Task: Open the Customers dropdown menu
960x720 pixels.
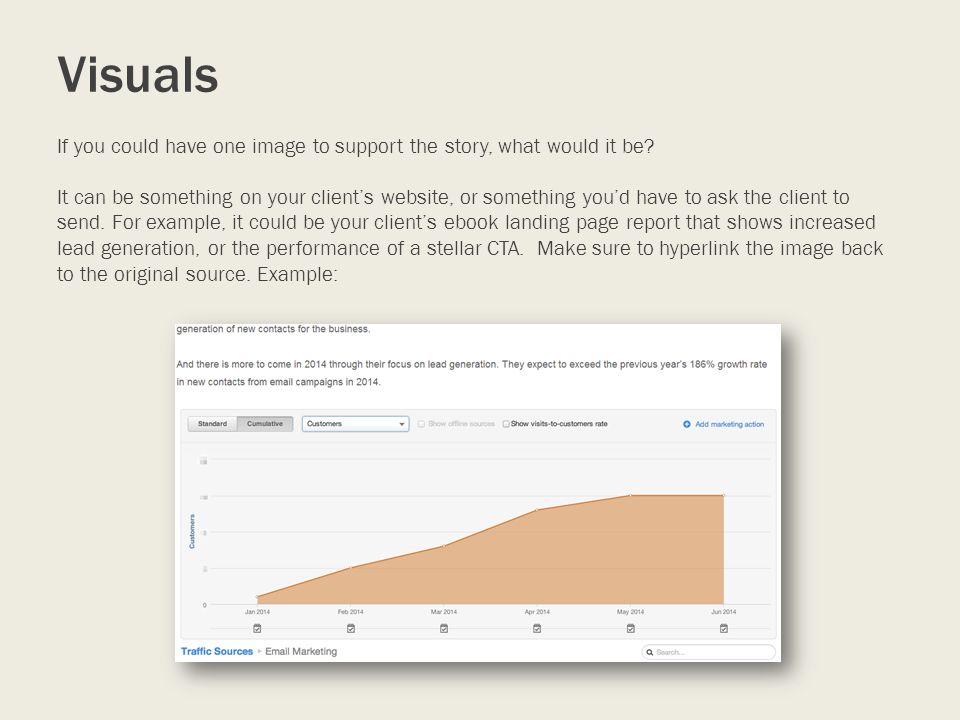Action: tap(355, 424)
